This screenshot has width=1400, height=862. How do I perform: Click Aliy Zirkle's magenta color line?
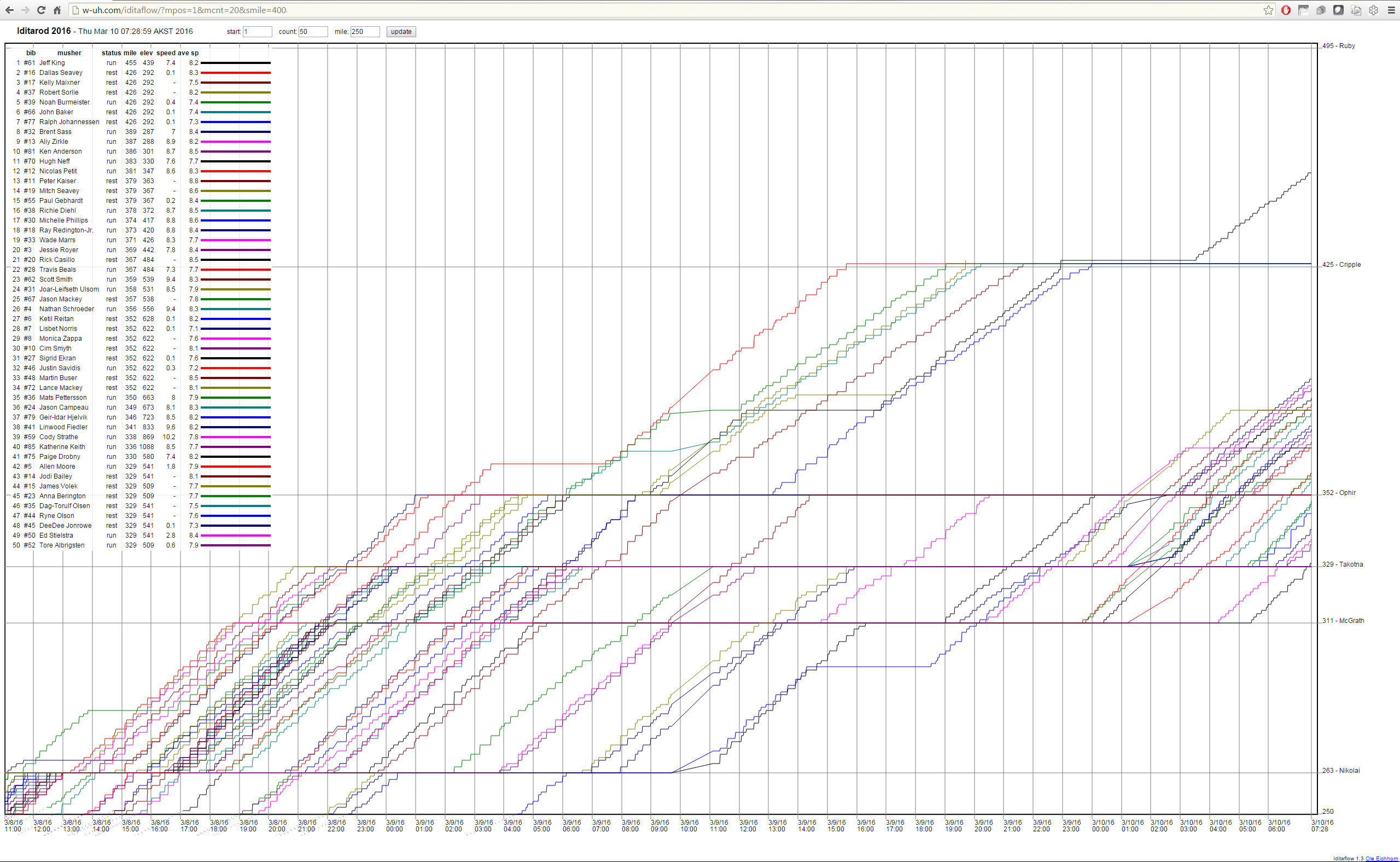pos(235,141)
